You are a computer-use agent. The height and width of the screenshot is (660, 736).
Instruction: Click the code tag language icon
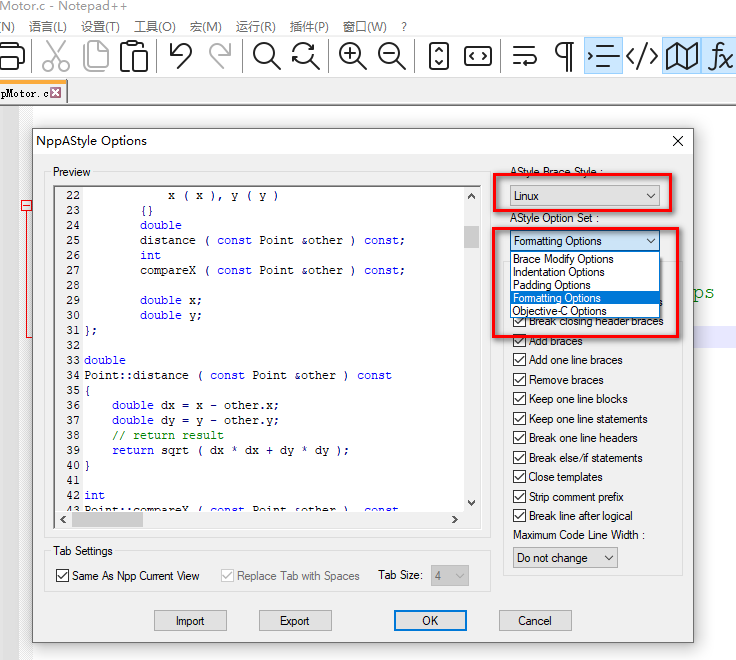642,56
